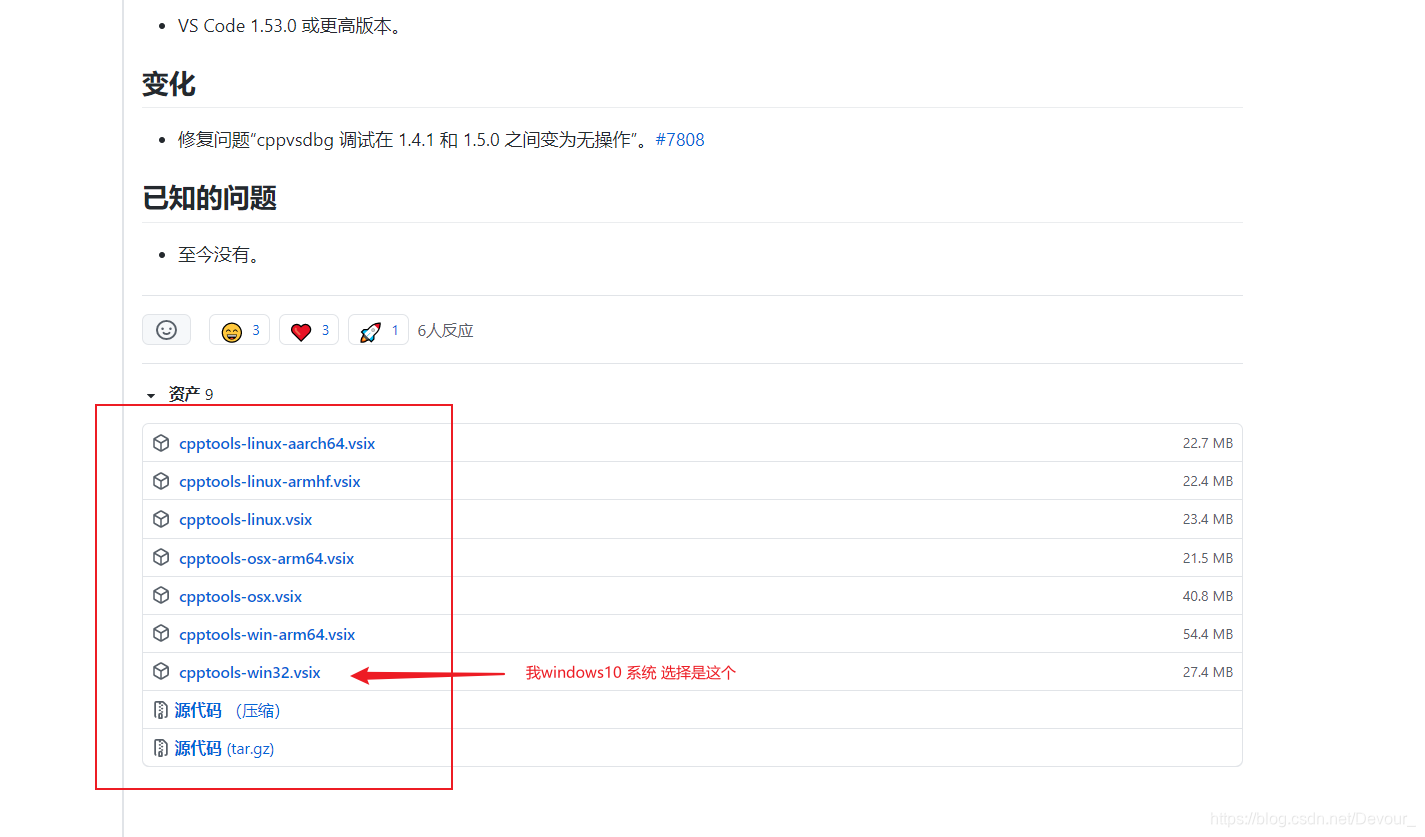Click package icon beside cpptools-linux-aarch64.vsix
Screen dimensions: 1425x837
pos(160,443)
